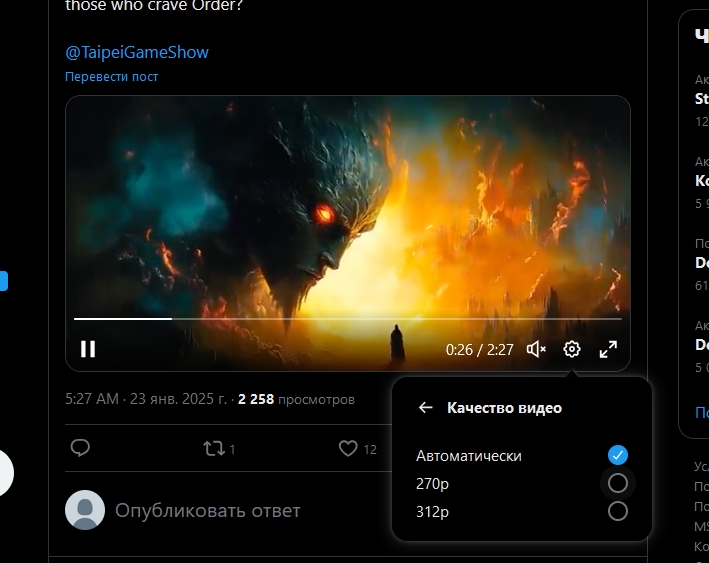
Task: Focus the Опубликовать ответ reply field
Action: pos(208,511)
